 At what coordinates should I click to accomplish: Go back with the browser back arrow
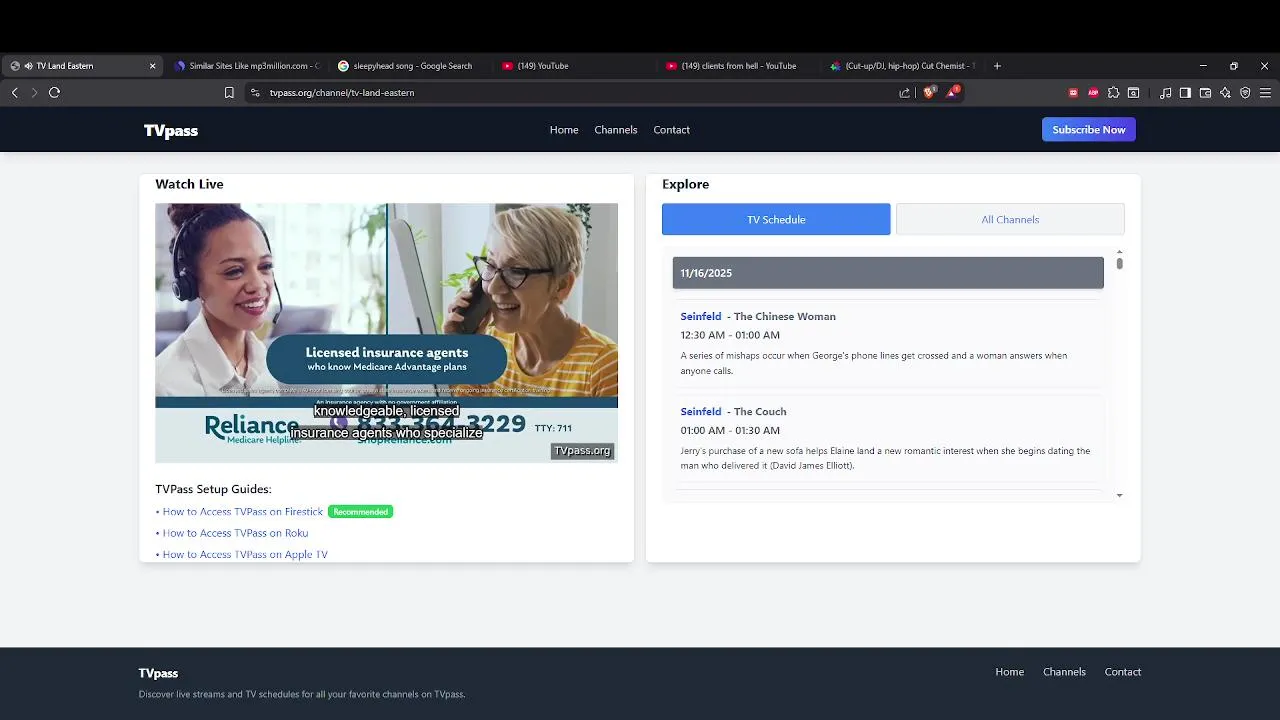click(x=15, y=92)
